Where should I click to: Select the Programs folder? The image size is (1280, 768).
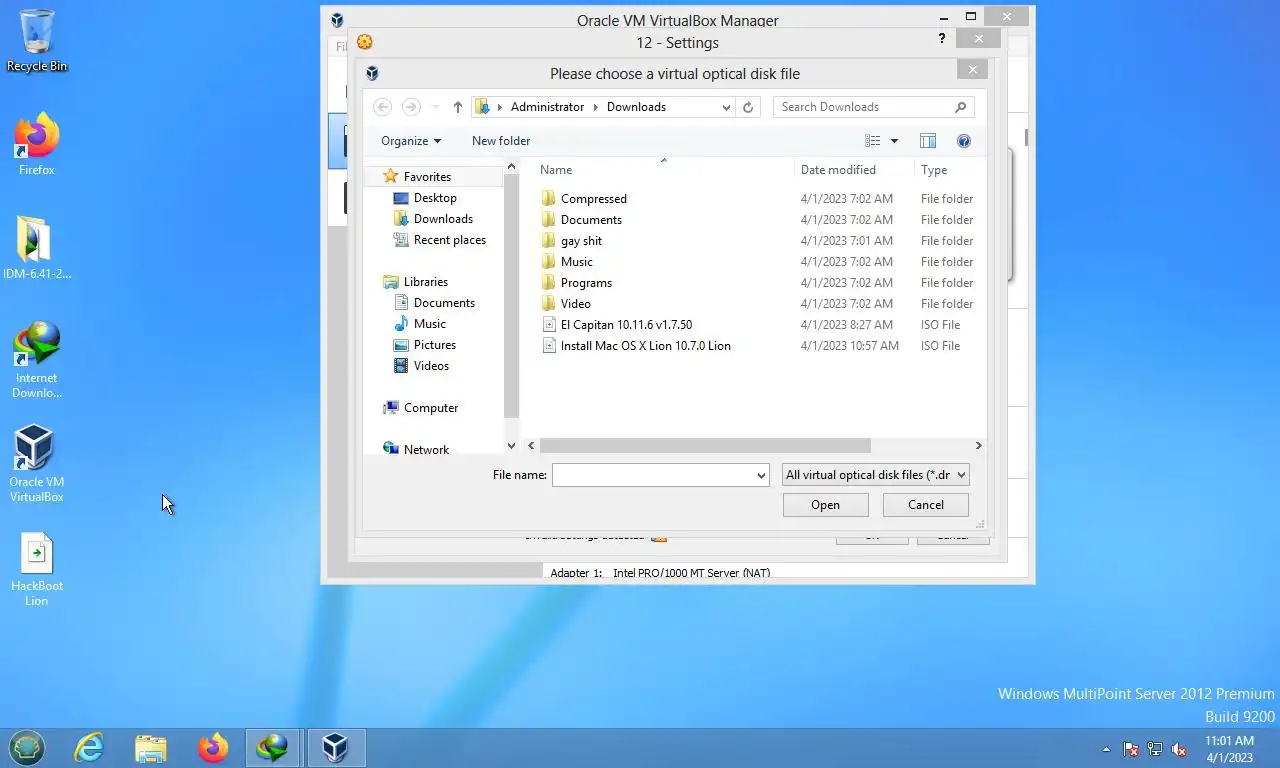(586, 283)
